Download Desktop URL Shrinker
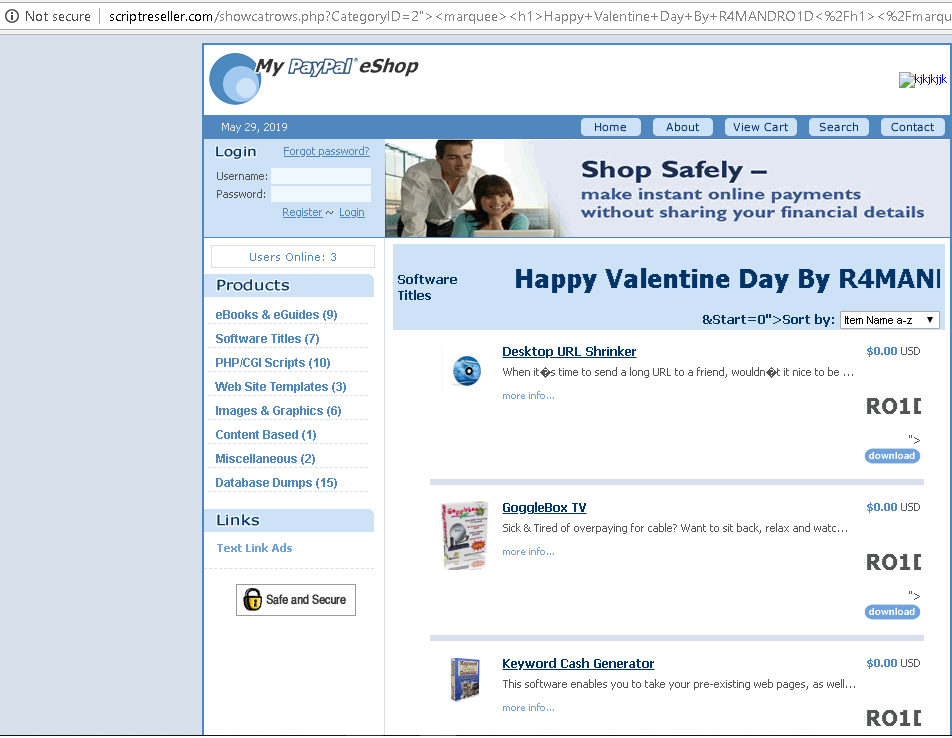 pos(892,456)
